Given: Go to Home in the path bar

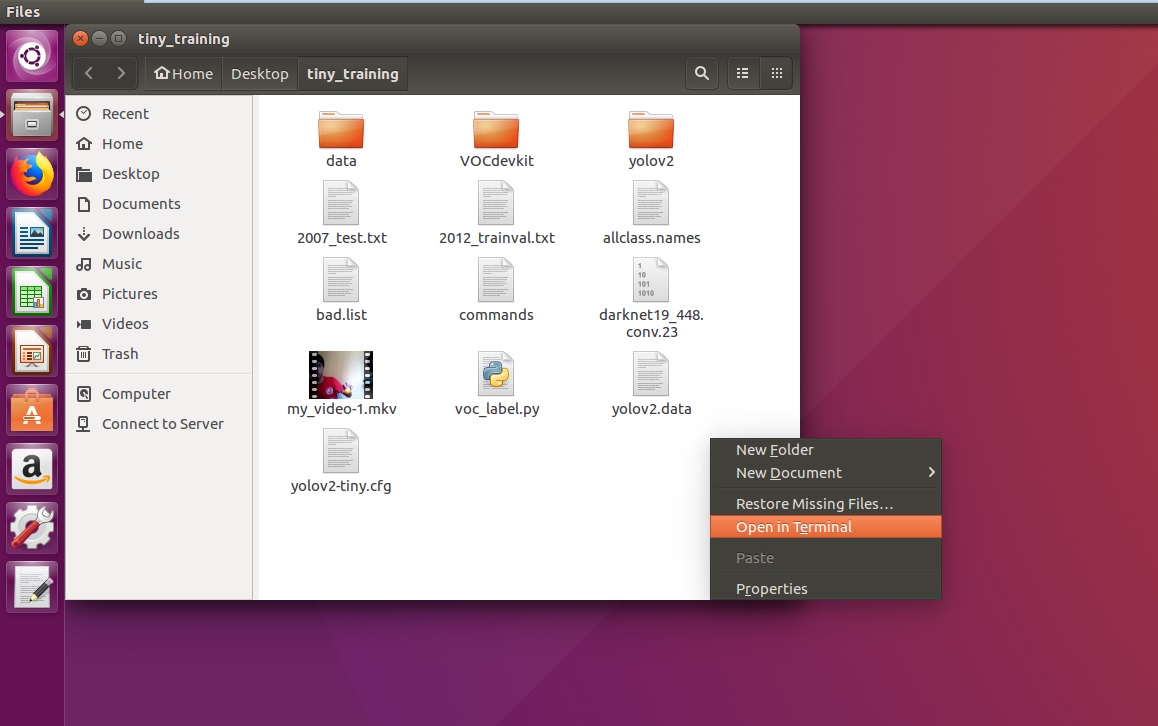Looking at the screenshot, I should (x=183, y=74).
